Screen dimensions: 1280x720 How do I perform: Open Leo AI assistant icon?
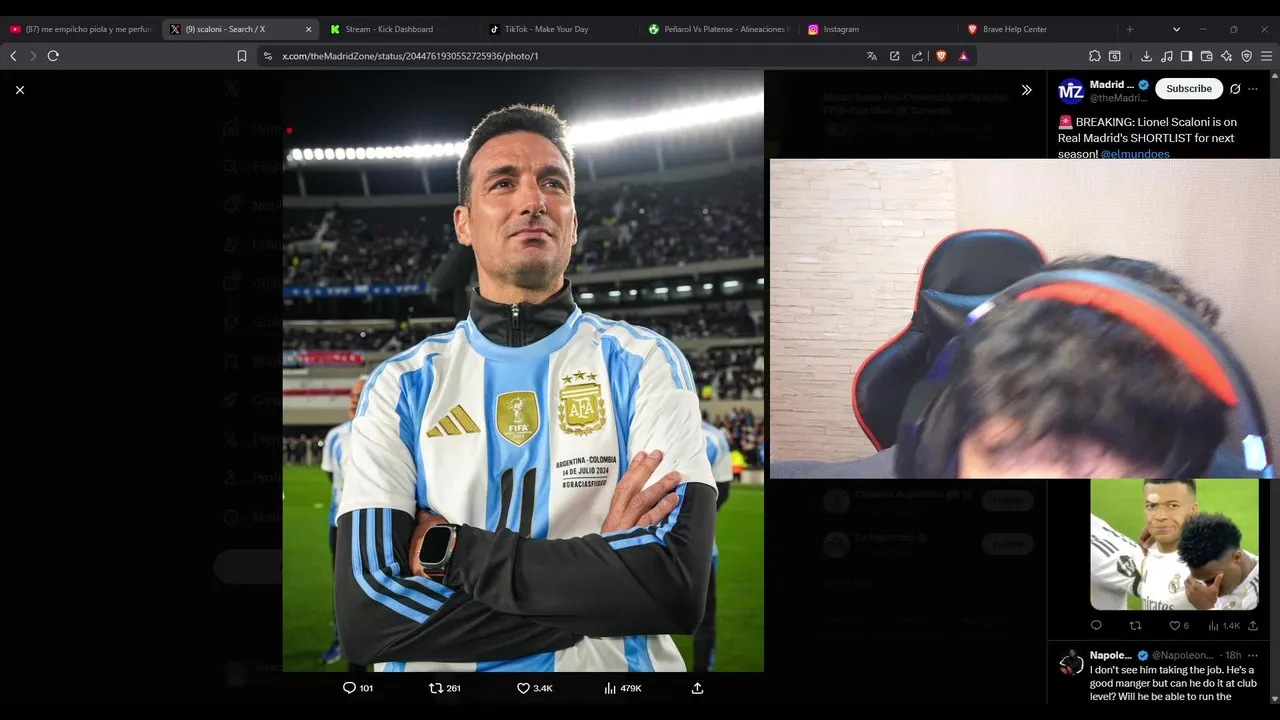[1226, 56]
